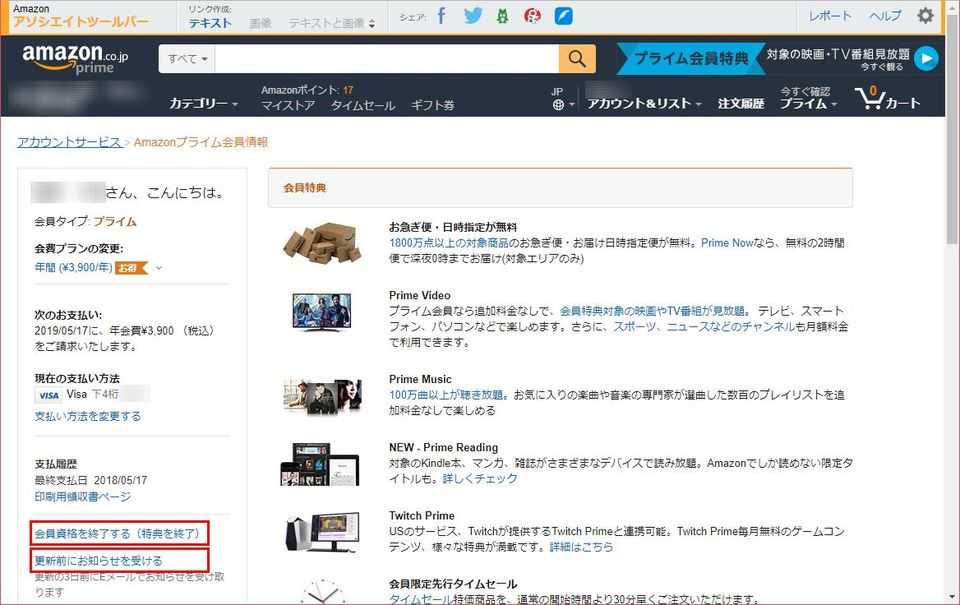Share via the Facebook icon
Image resolution: width=960 pixels, height=605 pixels.
(x=441, y=15)
